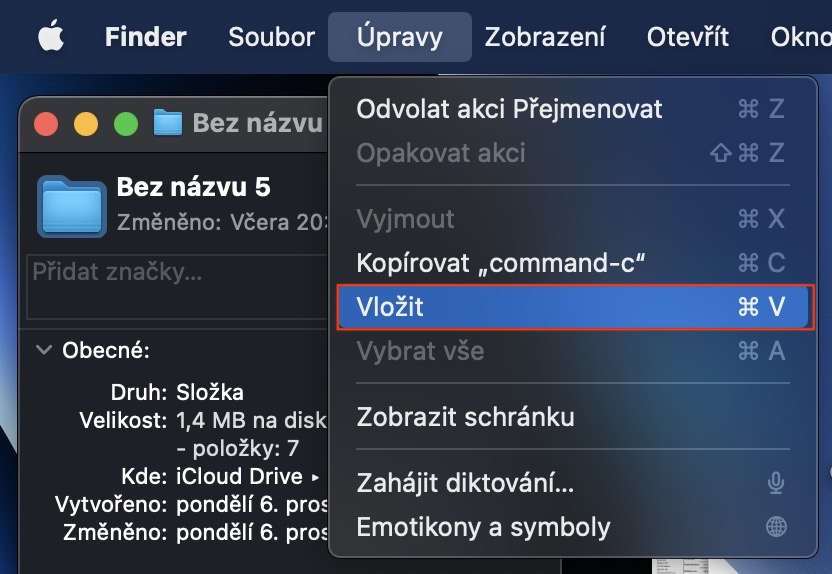The image size is (832, 574).
Task: Click the green zoom button of the info window
Action: 125,124
